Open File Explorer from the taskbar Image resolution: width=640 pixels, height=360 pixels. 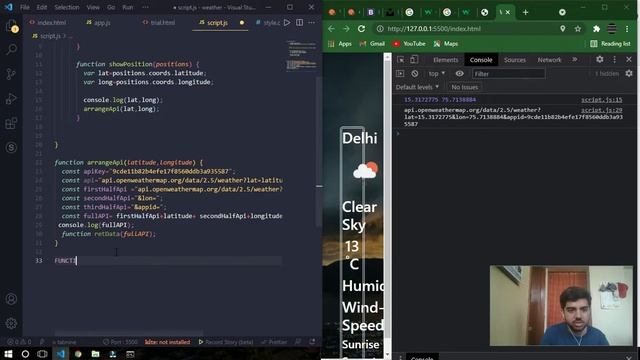(95, 354)
